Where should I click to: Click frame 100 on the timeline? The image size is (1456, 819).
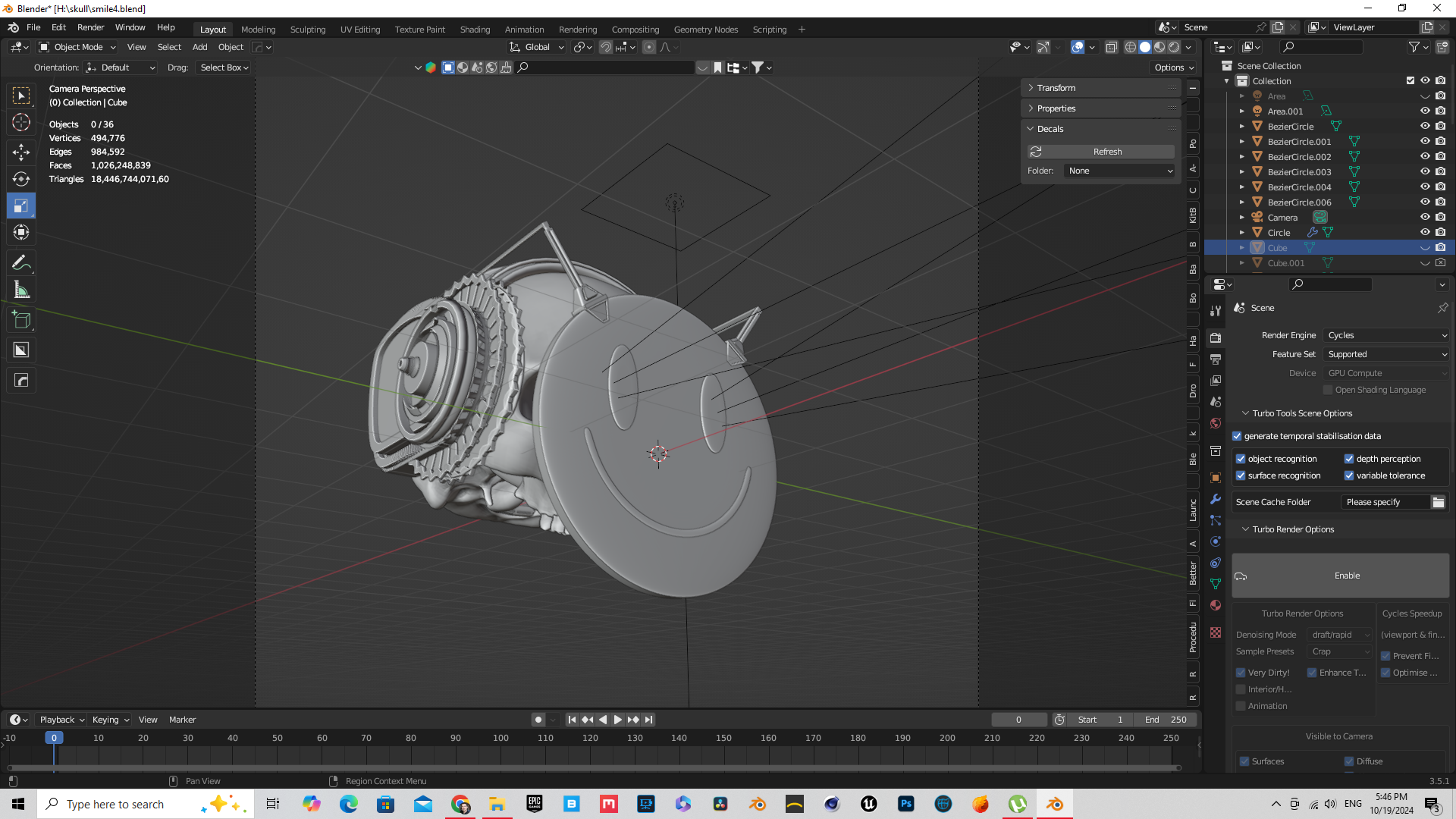click(x=500, y=738)
